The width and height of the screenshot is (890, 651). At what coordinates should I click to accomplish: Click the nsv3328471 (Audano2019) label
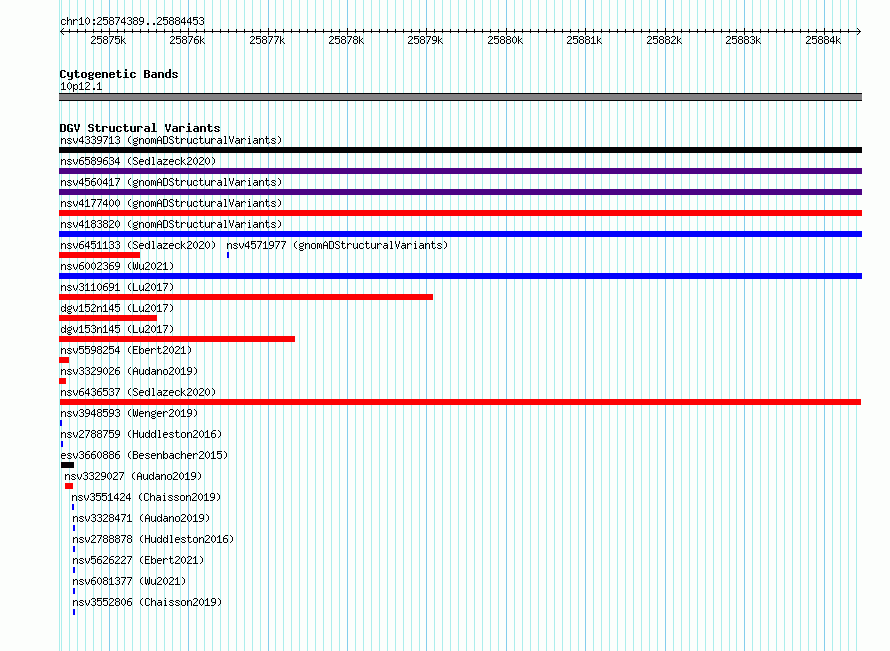[141, 518]
